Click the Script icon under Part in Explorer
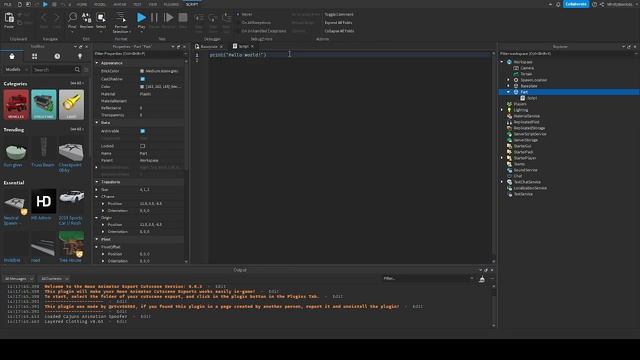Viewport: 640px width, 360px height. (x=522, y=98)
